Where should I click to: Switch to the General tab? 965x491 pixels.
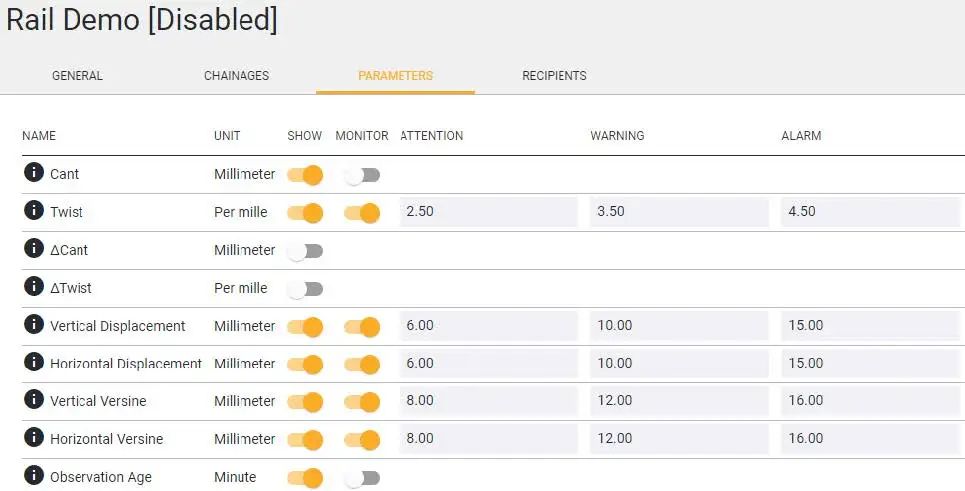pos(78,76)
